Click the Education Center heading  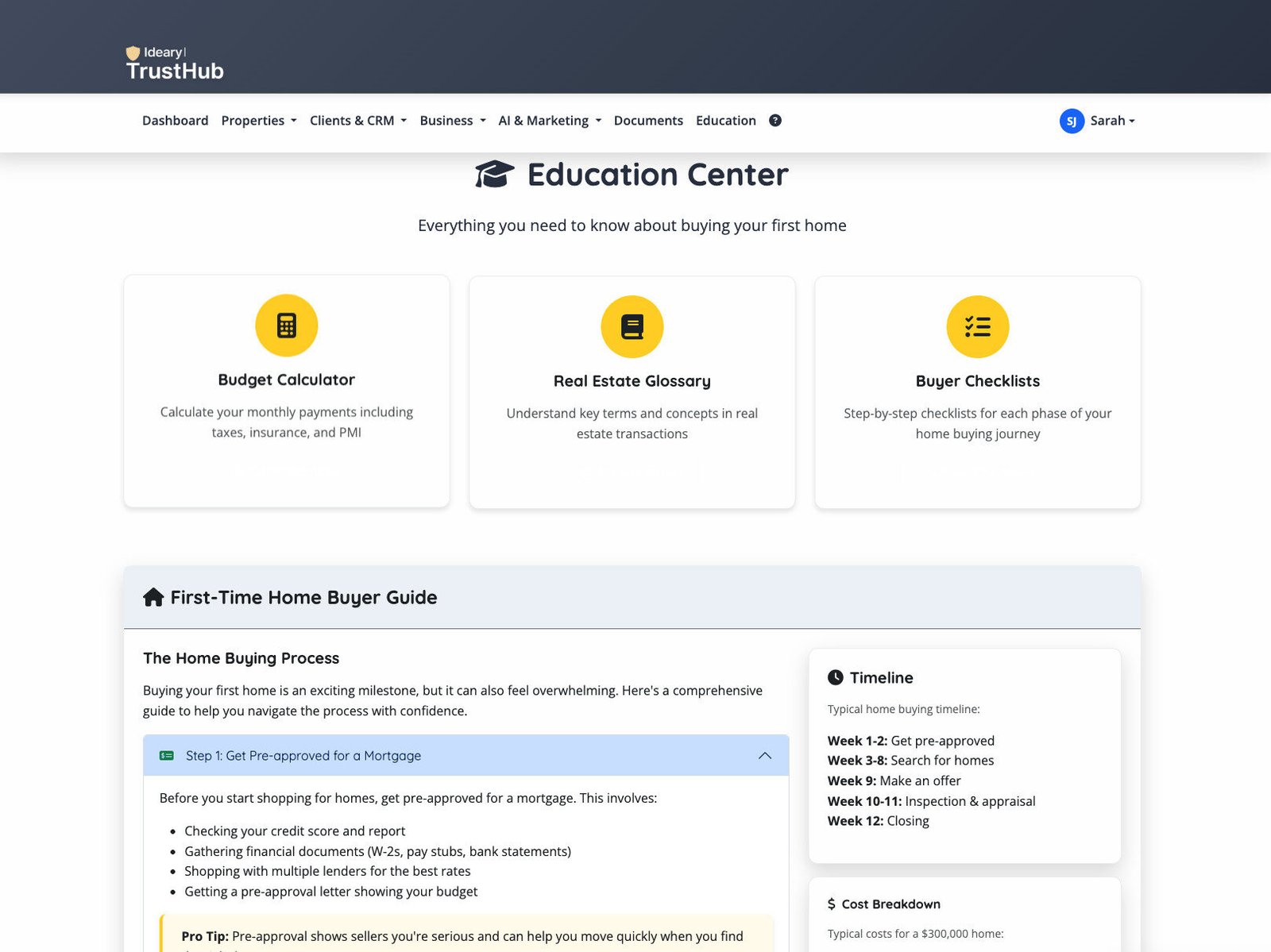[x=658, y=175]
